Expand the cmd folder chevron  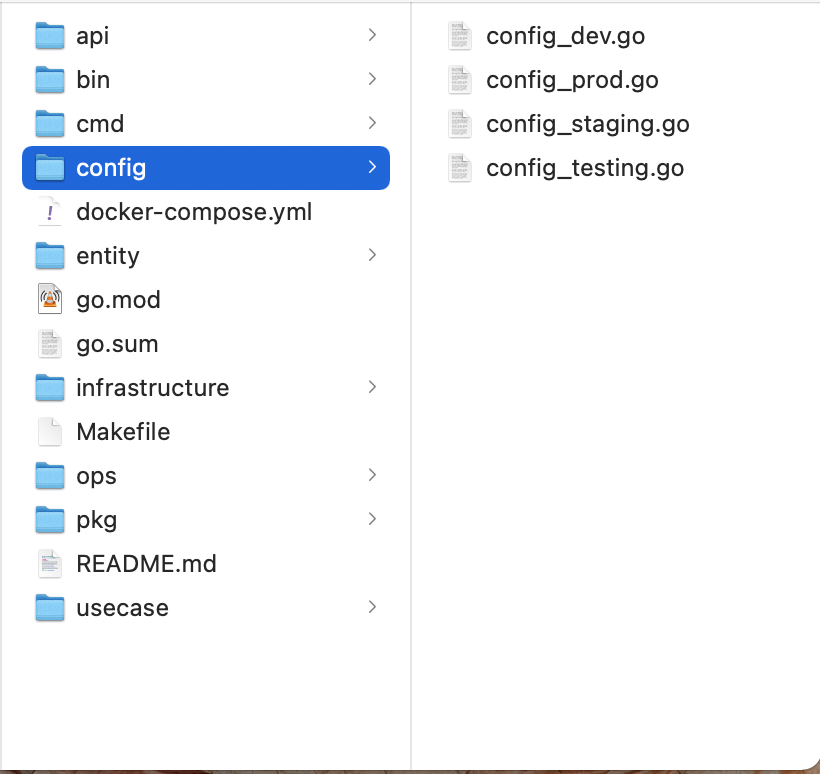372,123
